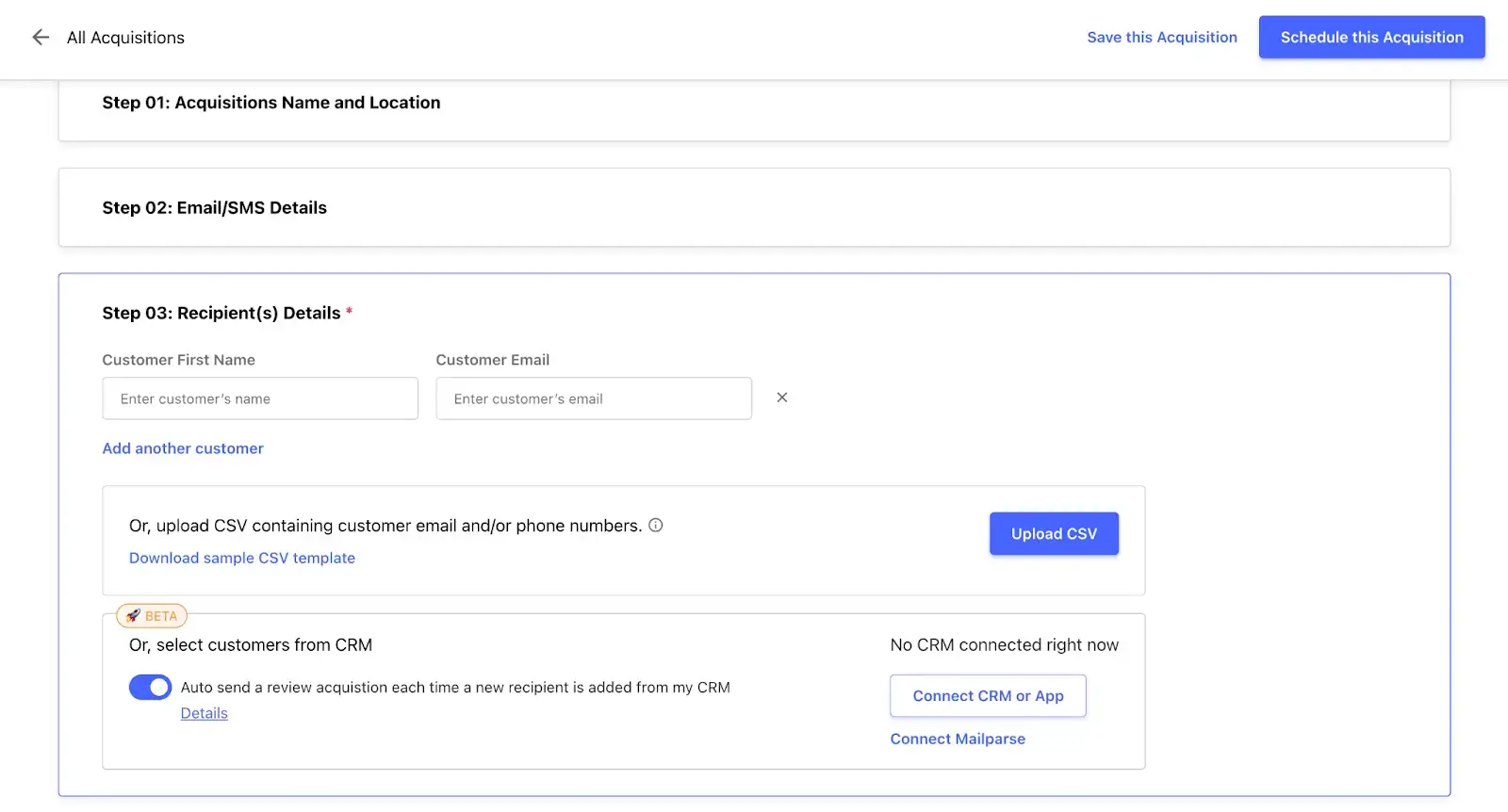Click the 'Or, select customers from CRM' heading
Image resolution: width=1508 pixels, height=812 pixels.
click(251, 645)
